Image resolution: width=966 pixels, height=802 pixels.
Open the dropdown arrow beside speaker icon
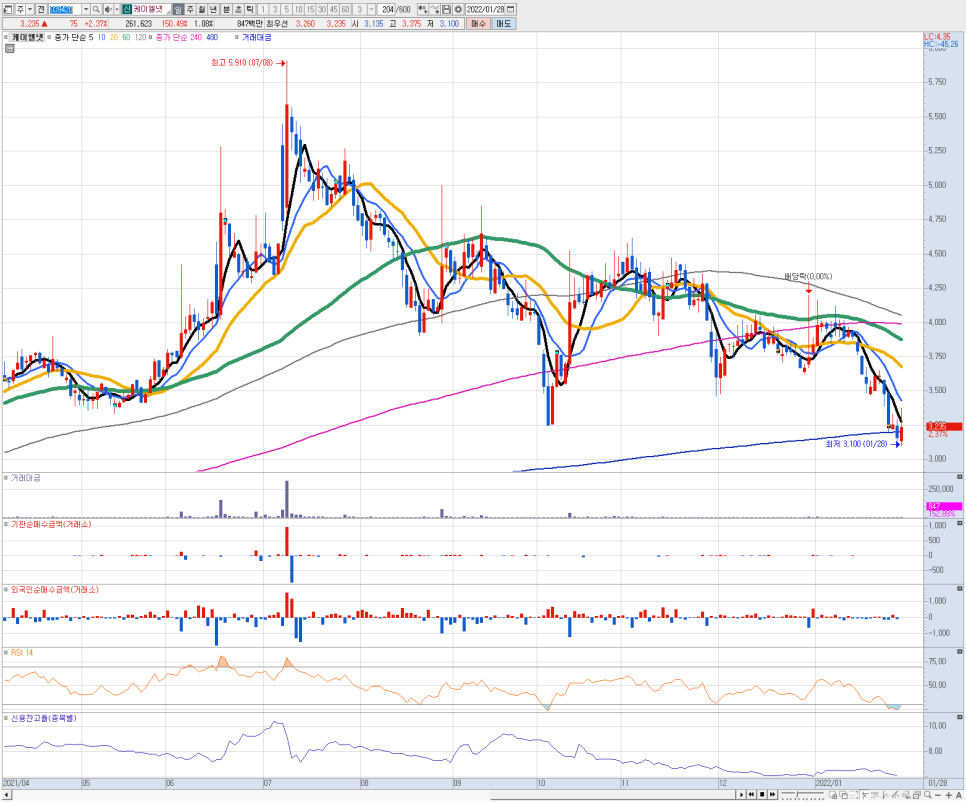point(117,9)
